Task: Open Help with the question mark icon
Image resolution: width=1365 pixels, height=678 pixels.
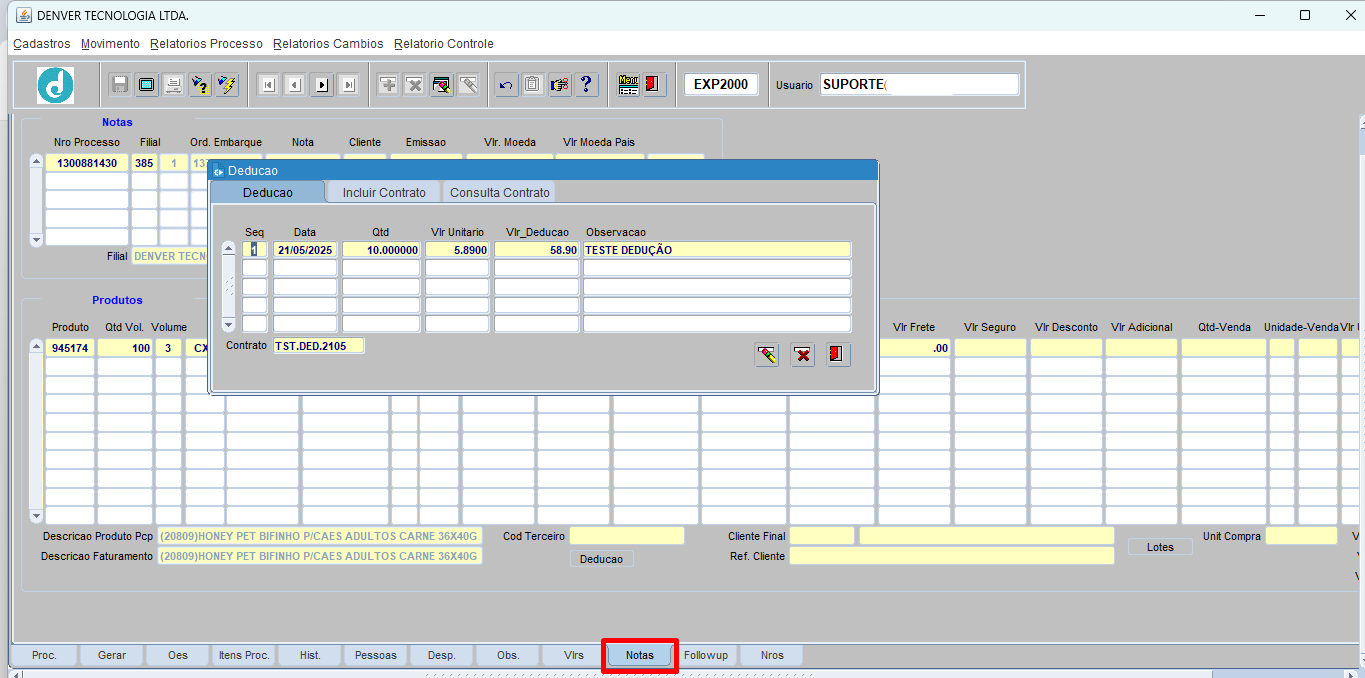Action: pos(587,85)
